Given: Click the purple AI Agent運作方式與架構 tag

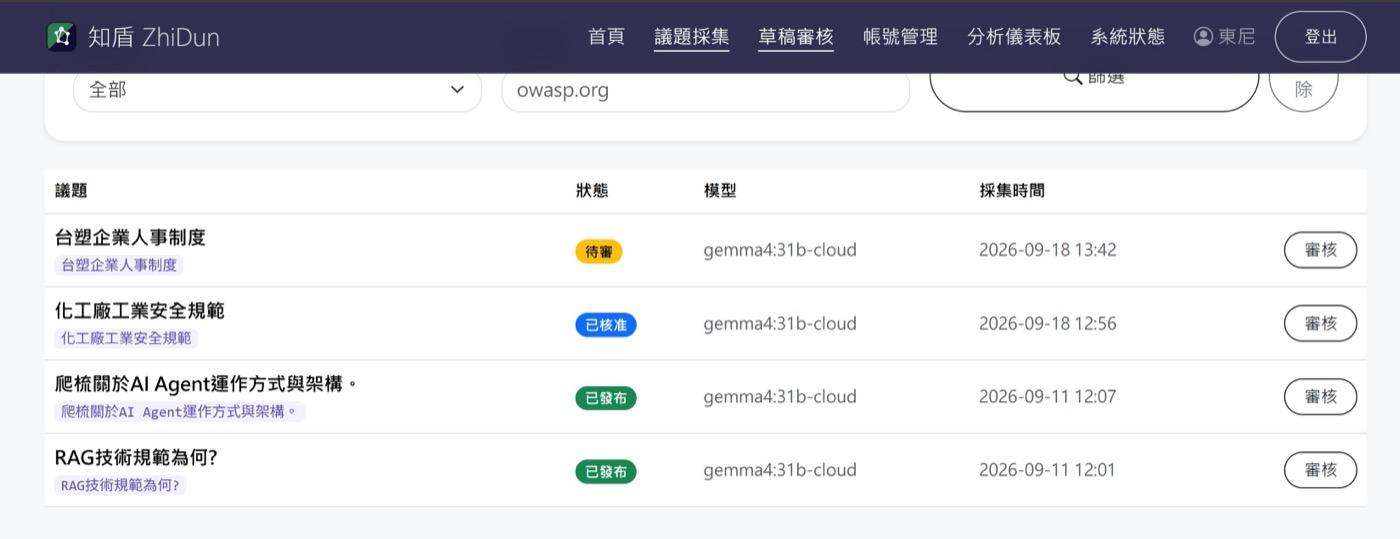Looking at the screenshot, I should [x=180, y=411].
